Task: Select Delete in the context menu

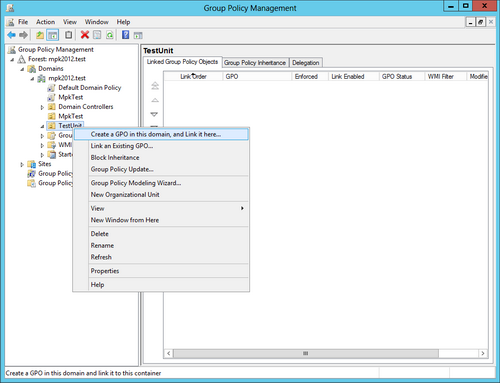Action: 161,234
